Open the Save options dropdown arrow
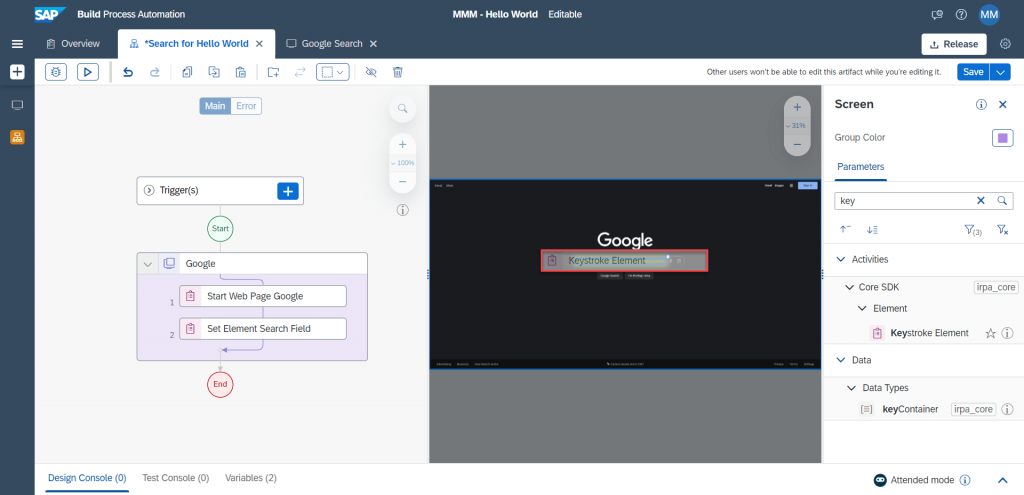Viewport: 1024px width, 495px height. 1000,72
